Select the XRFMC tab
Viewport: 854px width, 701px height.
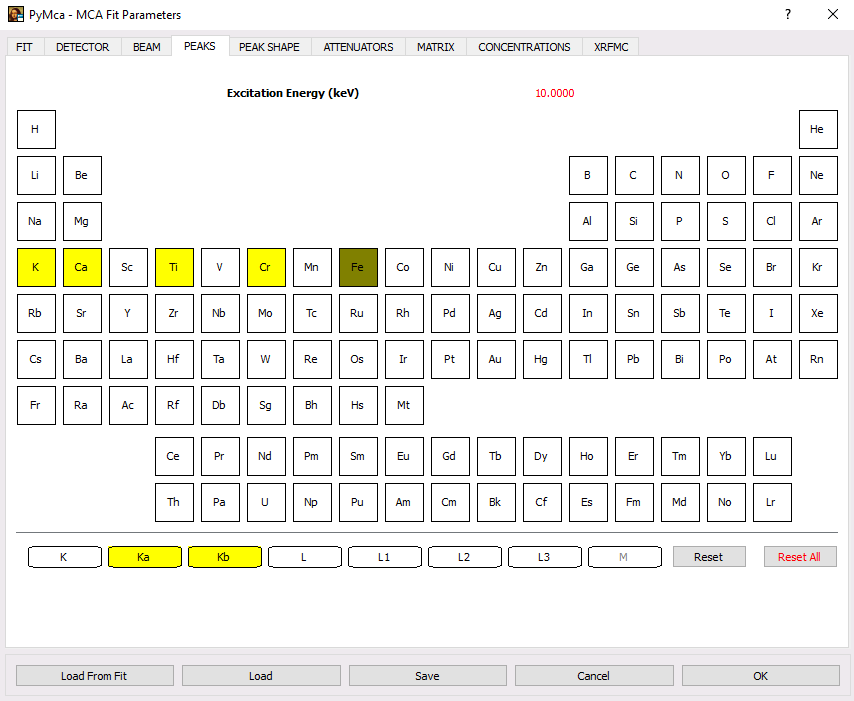point(611,47)
